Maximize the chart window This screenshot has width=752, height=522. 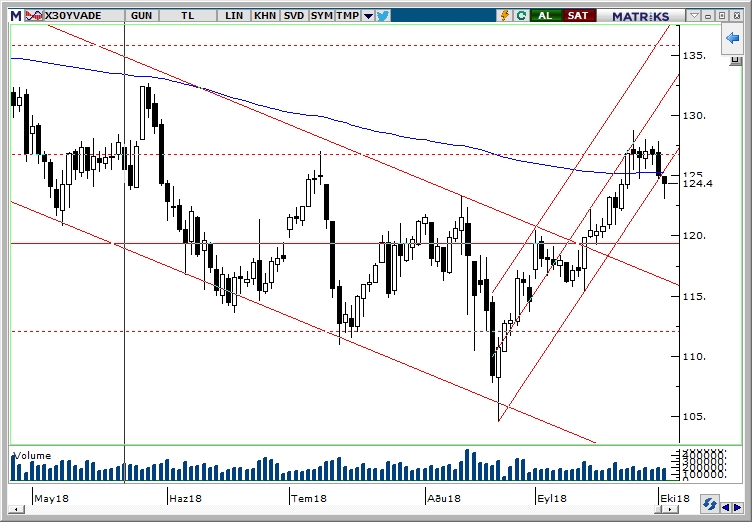723,16
